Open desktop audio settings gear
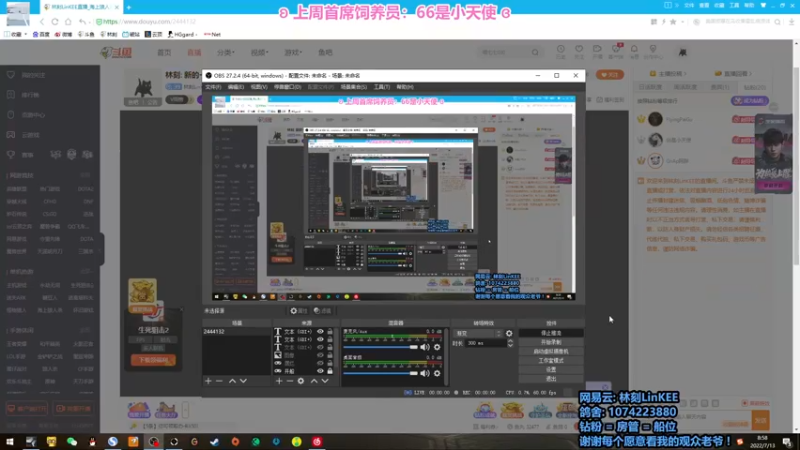This screenshot has height=450, width=800. [437, 373]
